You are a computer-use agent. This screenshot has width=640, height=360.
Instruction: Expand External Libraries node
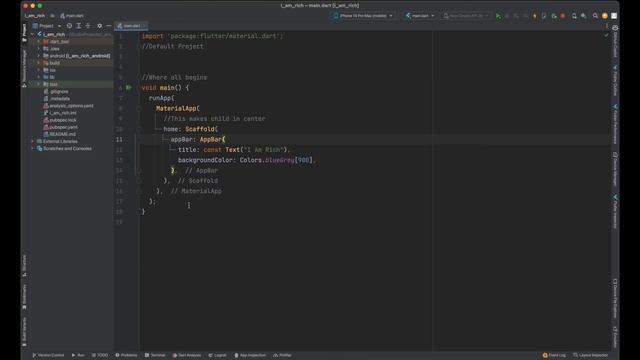[33, 141]
